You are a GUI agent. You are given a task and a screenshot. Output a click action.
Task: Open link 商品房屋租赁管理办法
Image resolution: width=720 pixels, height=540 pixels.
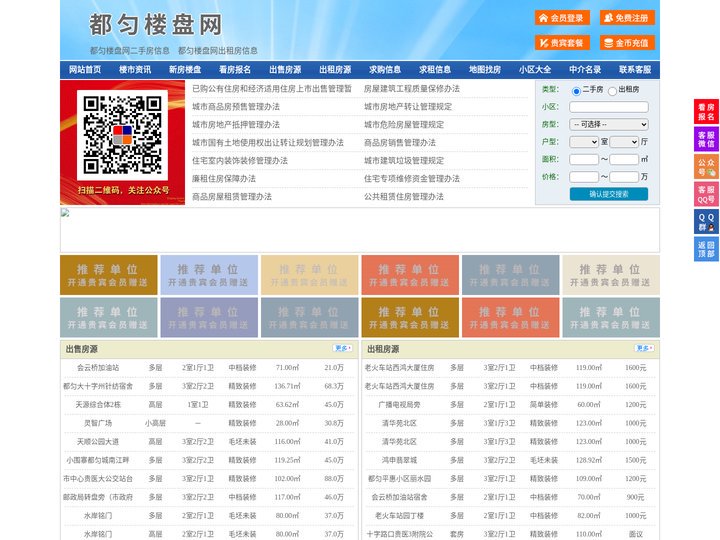pos(232,197)
